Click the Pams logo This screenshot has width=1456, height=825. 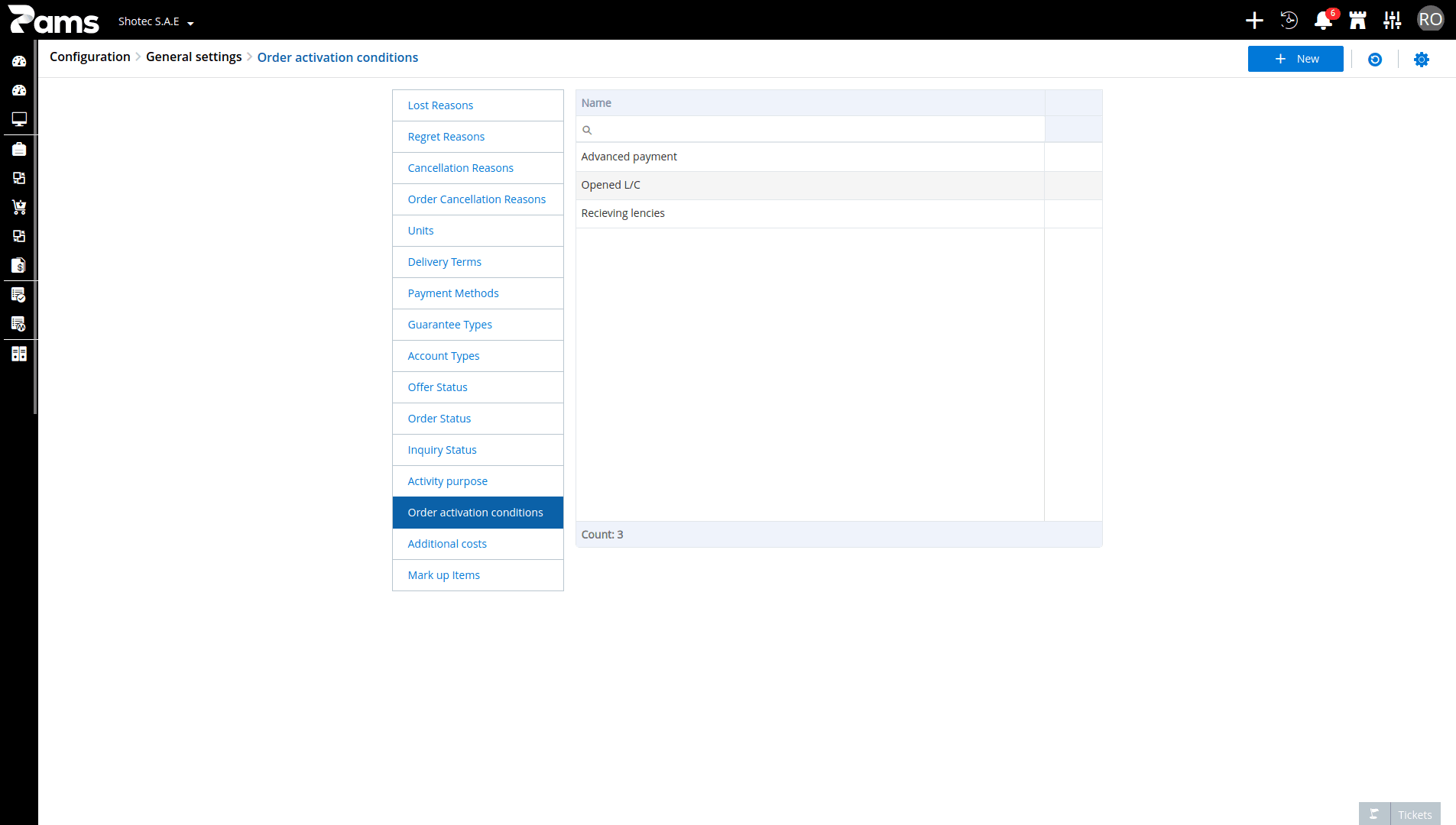[54, 20]
